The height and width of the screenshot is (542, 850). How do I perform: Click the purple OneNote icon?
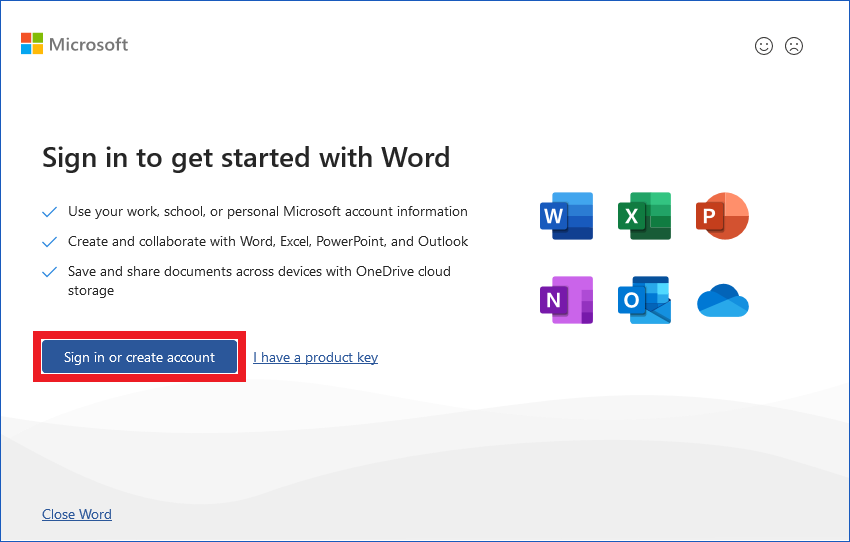tap(566, 300)
